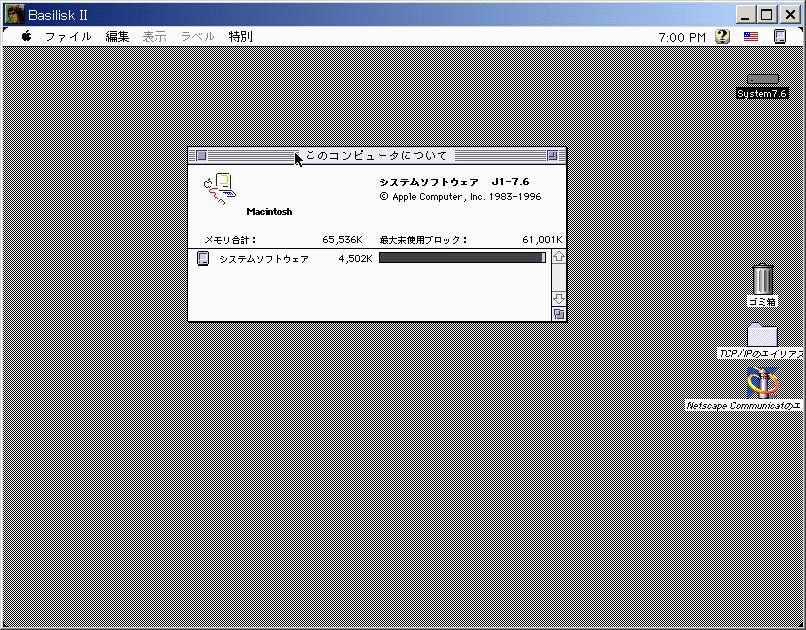Click the close box of このコンピュータについて window
This screenshot has height=630, width=806.
pyautogui.click(x=202, y=155)
